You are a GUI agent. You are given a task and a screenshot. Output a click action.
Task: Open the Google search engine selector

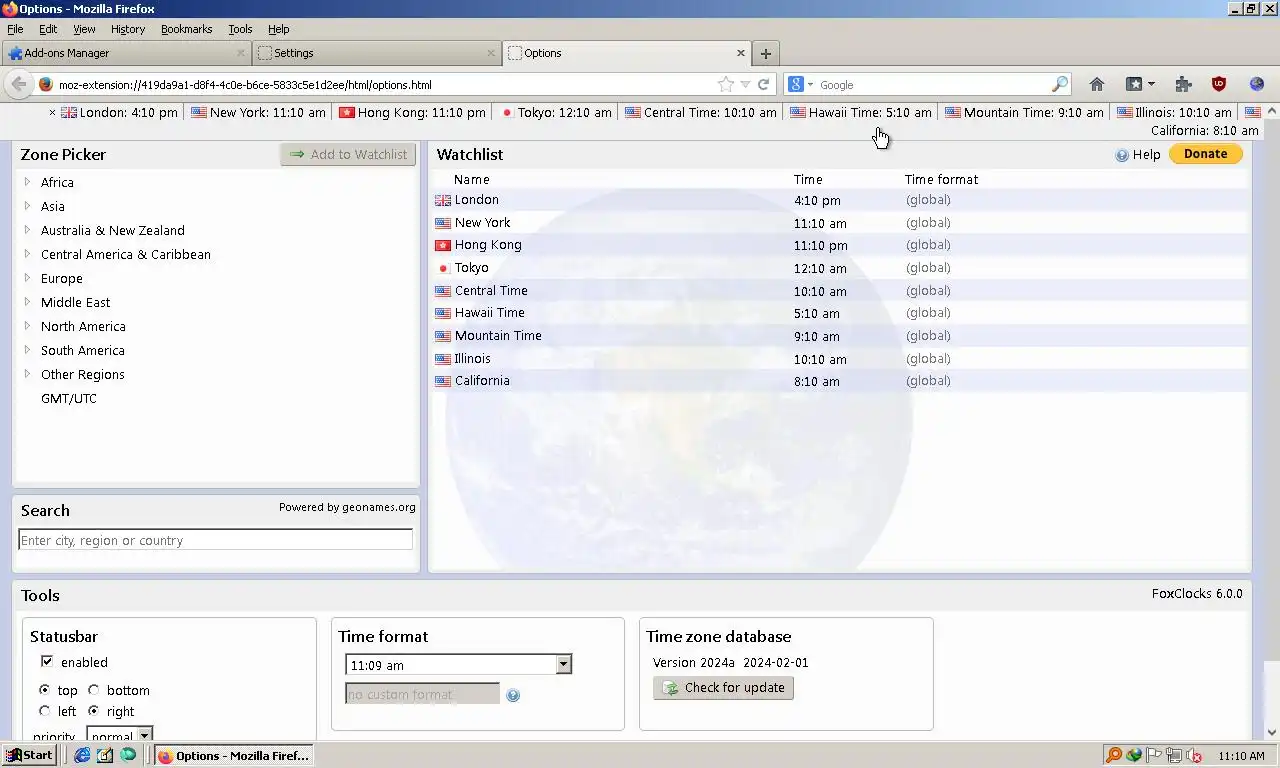point(800,85)
